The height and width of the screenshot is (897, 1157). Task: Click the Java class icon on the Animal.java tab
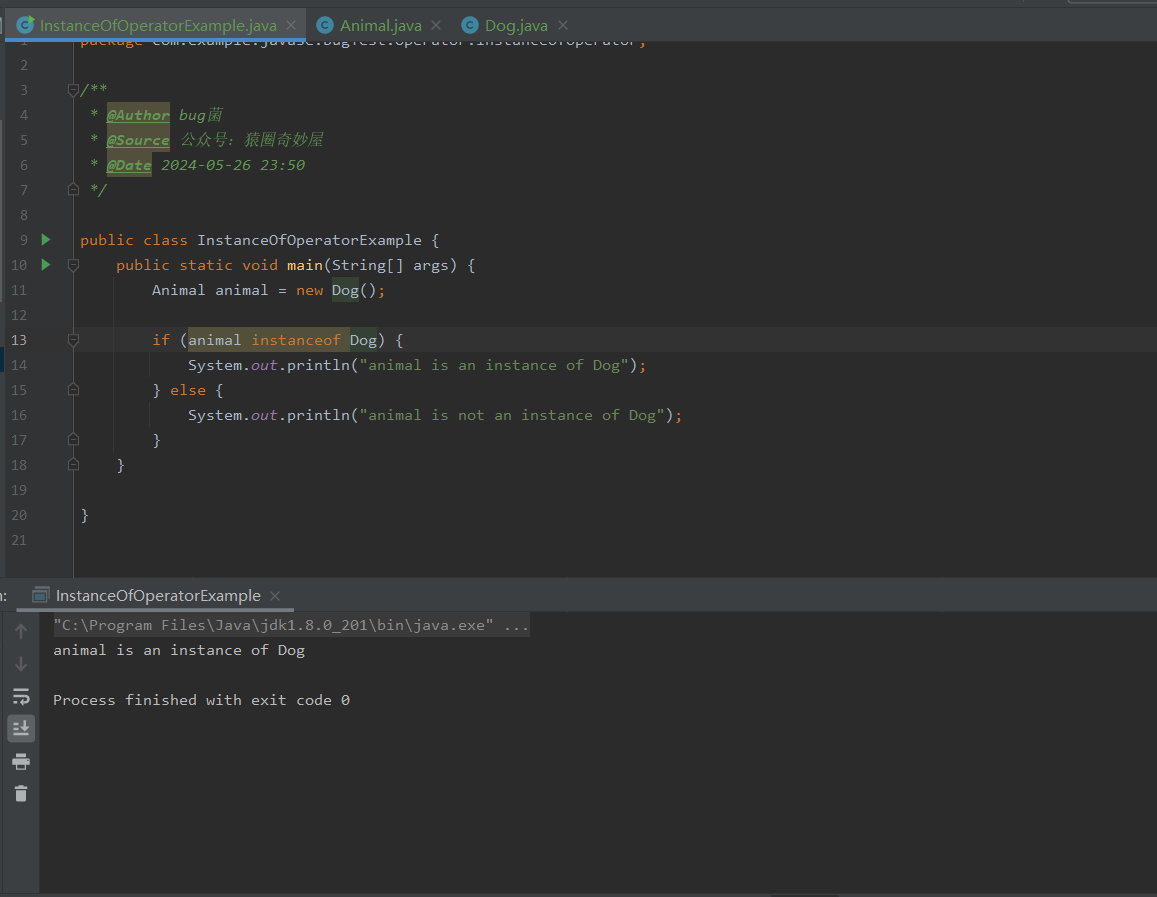click(x=325, y=25)
